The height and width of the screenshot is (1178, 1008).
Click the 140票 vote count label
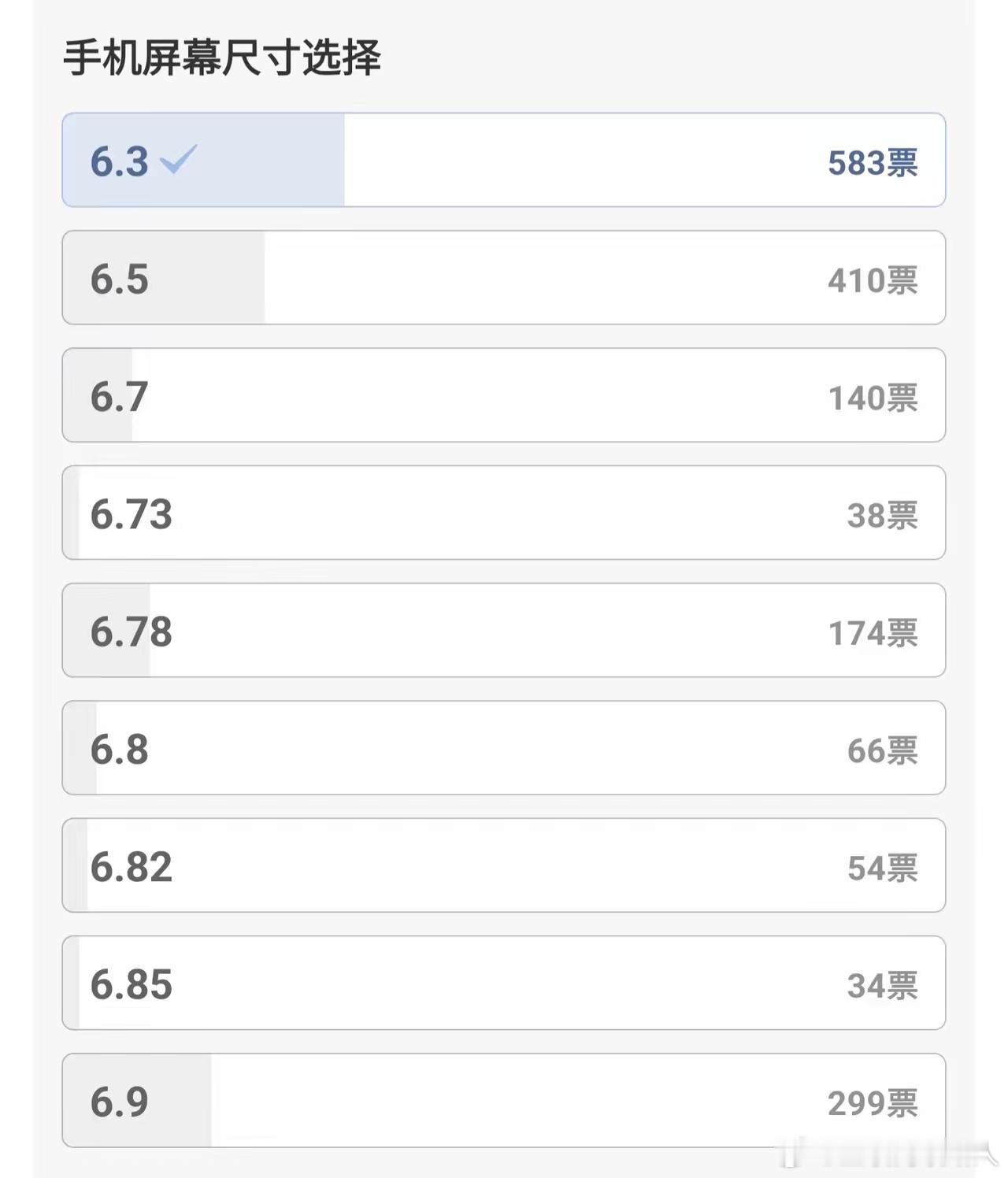[872, 398]
